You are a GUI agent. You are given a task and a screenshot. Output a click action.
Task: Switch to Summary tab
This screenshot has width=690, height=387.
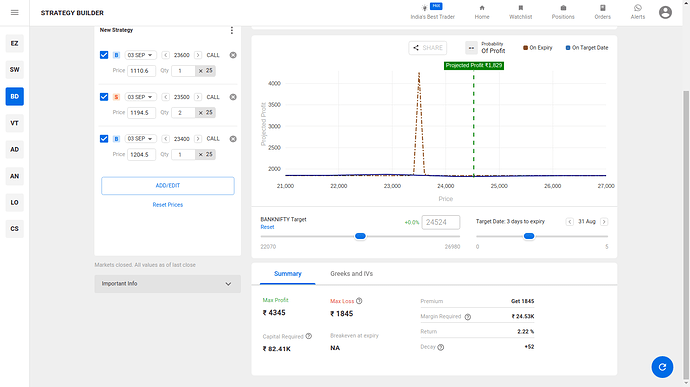coord(288,273)
